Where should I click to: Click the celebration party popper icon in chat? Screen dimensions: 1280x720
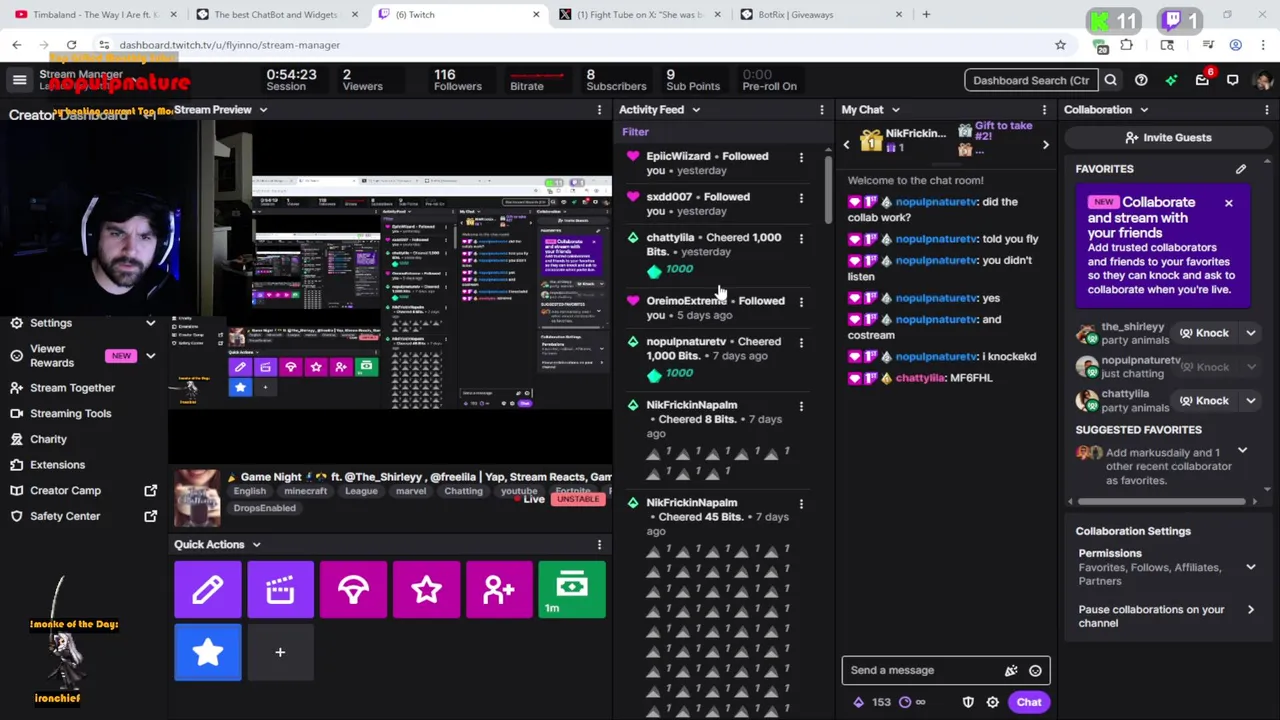tap(1011, 671)
